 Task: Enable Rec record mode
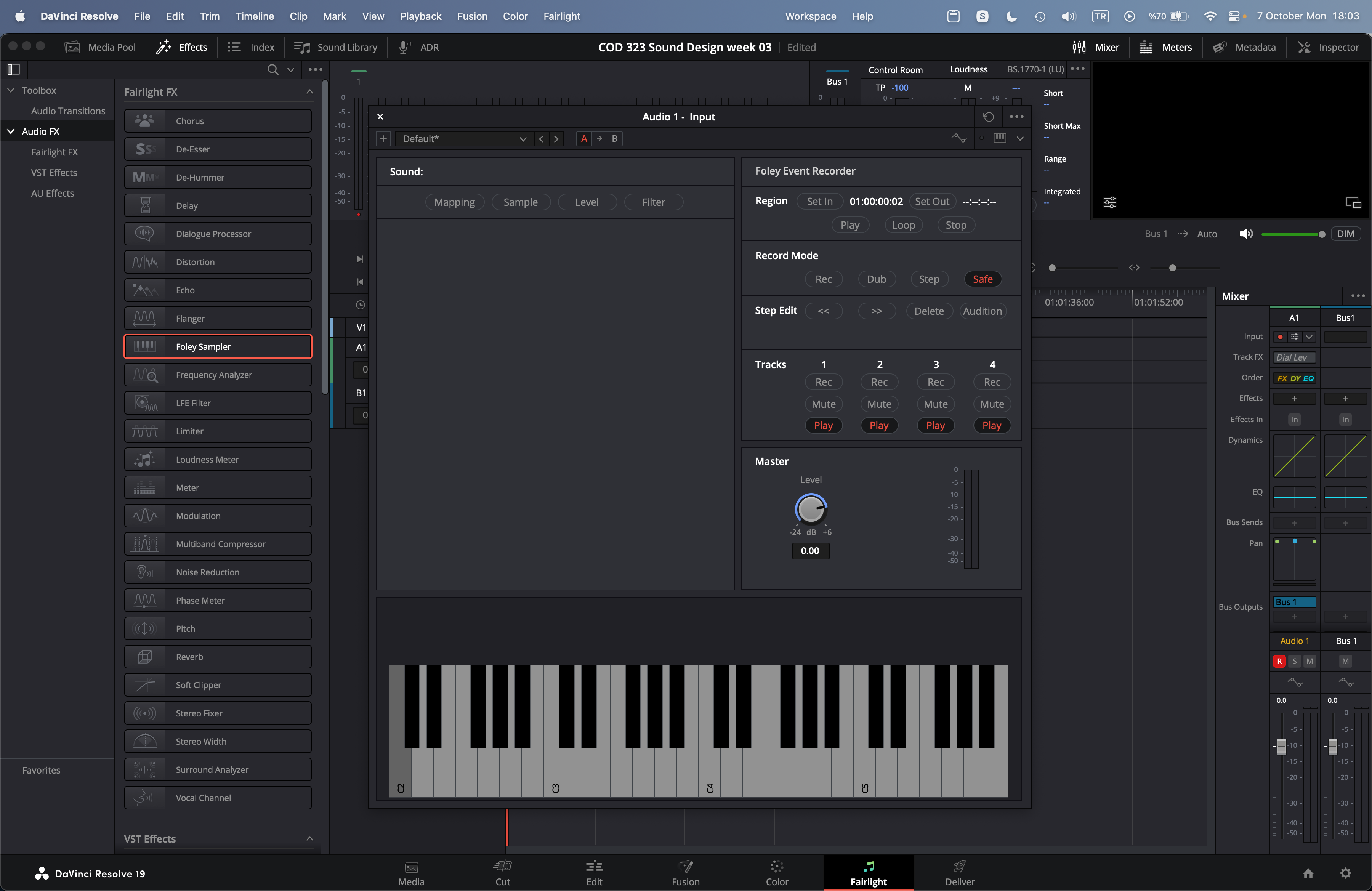[x=823, y=279]
